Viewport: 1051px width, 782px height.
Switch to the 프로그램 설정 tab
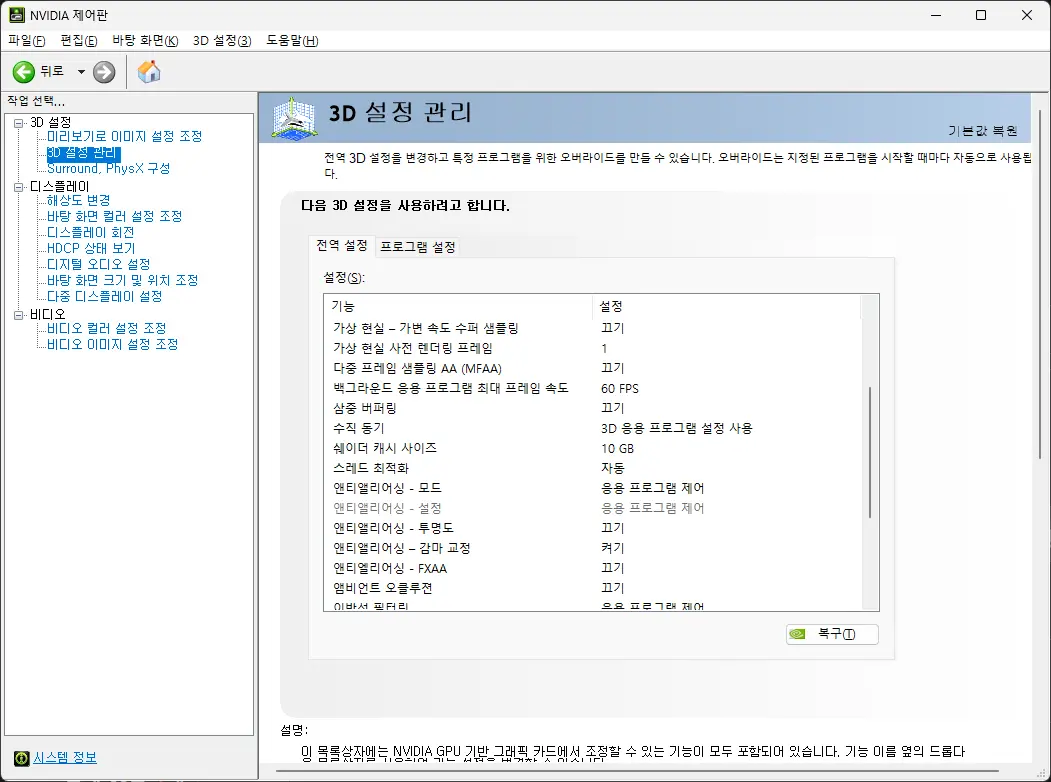(418, 247)
